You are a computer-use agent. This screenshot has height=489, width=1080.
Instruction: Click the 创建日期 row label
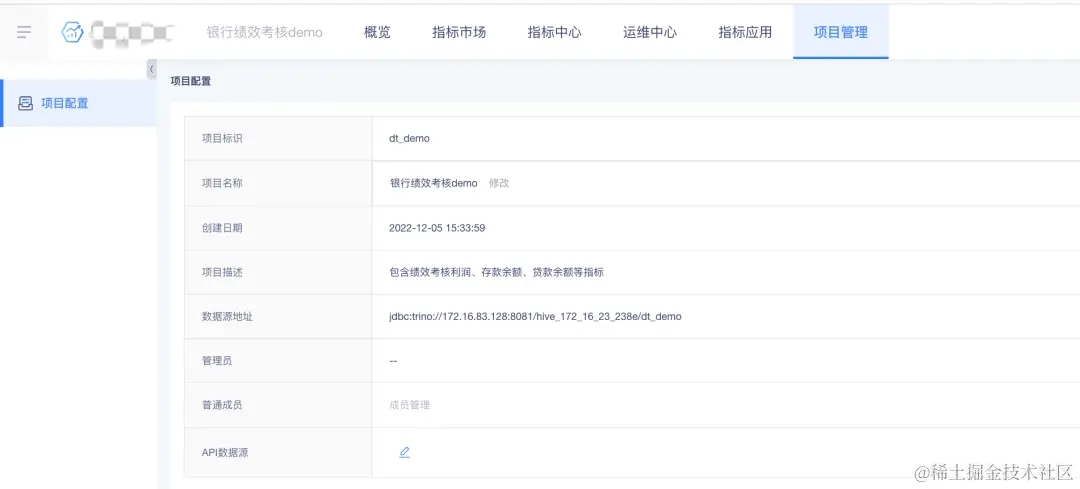tap(222, 228)
